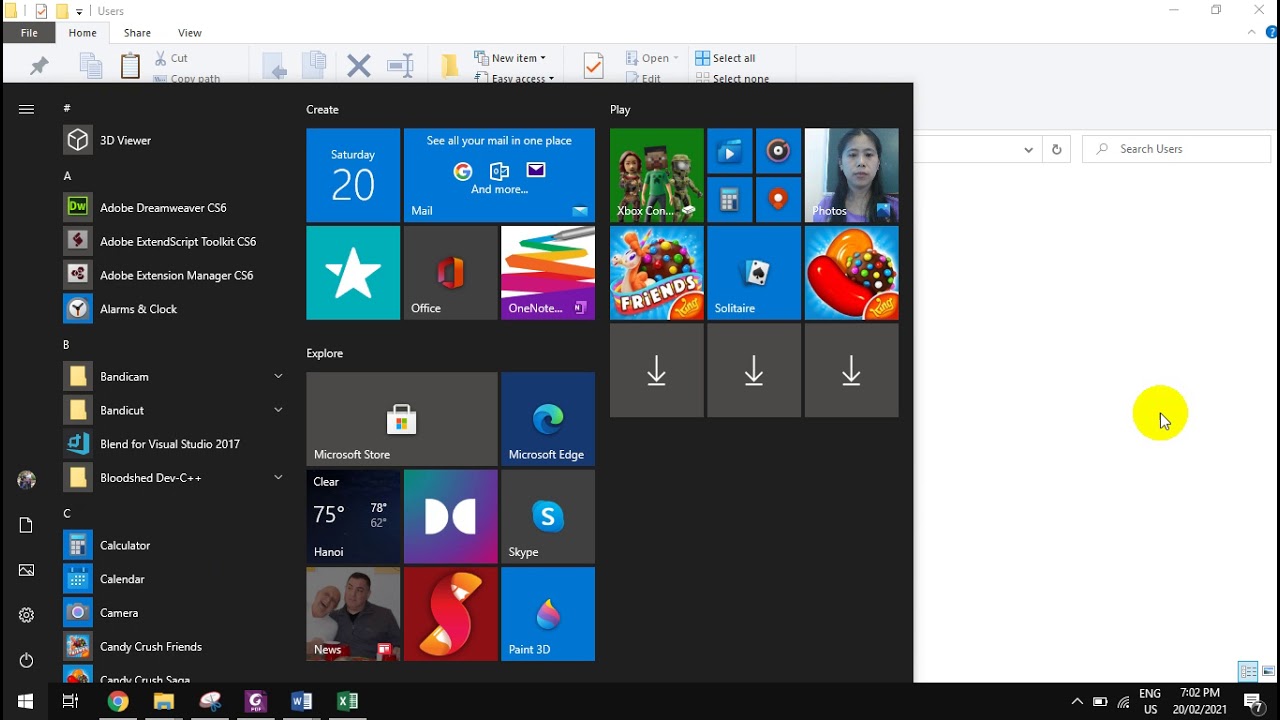Click the Windows Start button
Screen dimensions: 1280x720
(25, 701)
